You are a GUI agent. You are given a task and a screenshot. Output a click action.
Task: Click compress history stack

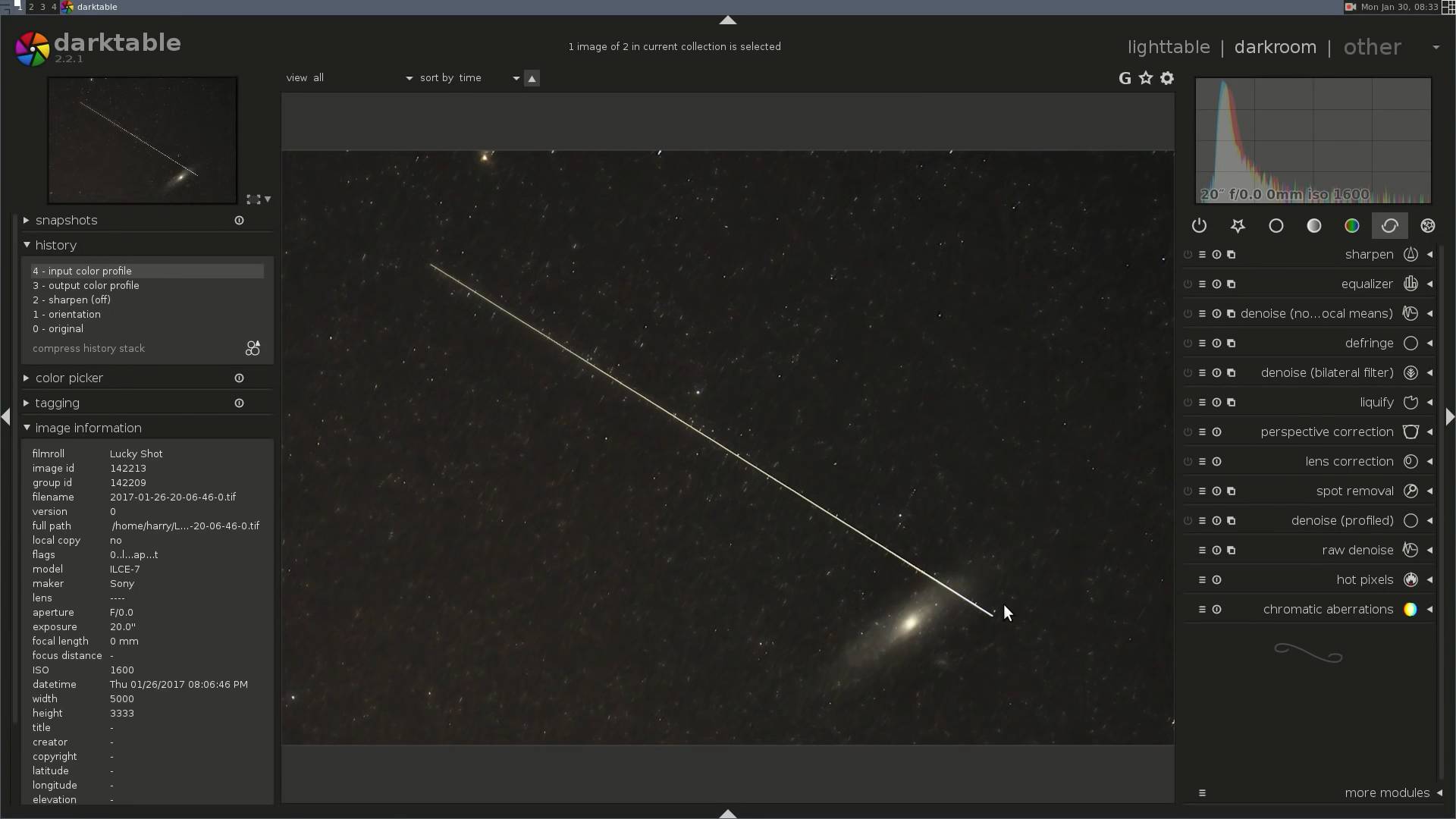click(x=89, y=349)
